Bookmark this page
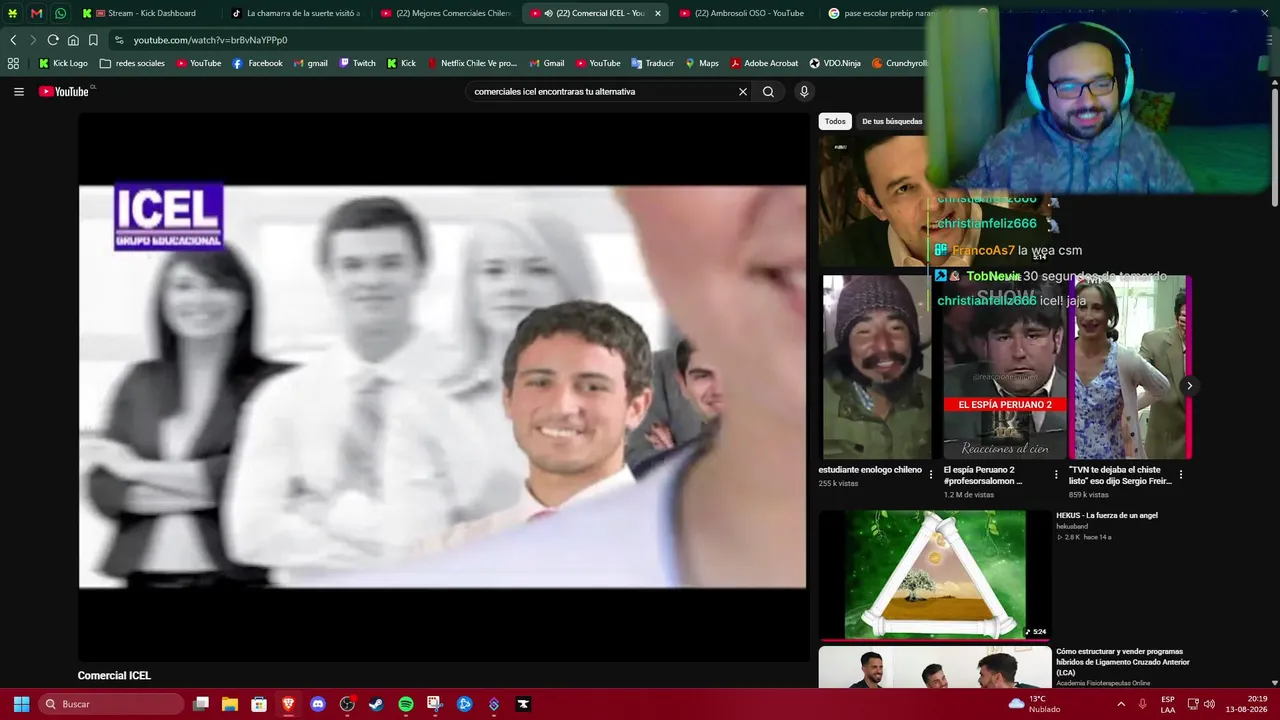 [93, 40]
